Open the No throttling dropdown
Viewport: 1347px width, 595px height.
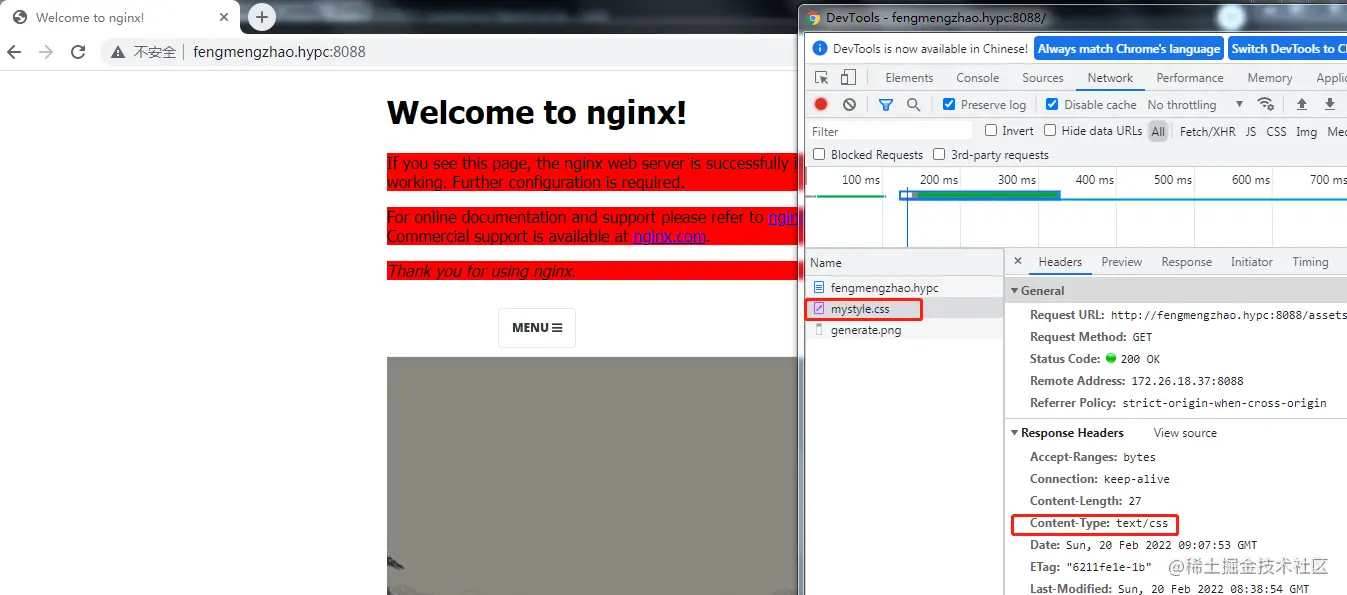1195,104
